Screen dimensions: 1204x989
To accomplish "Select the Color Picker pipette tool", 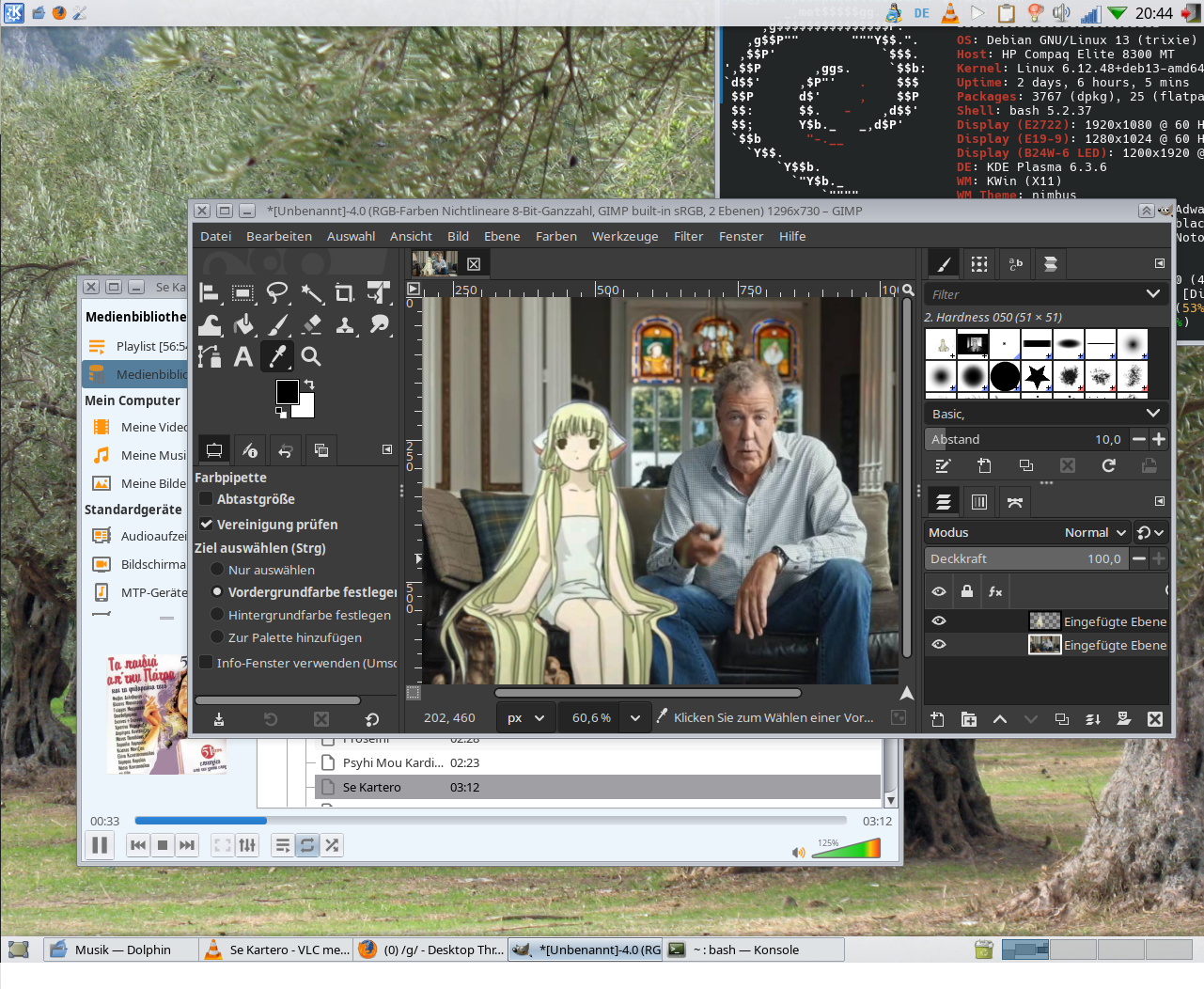I will [277, 357].
